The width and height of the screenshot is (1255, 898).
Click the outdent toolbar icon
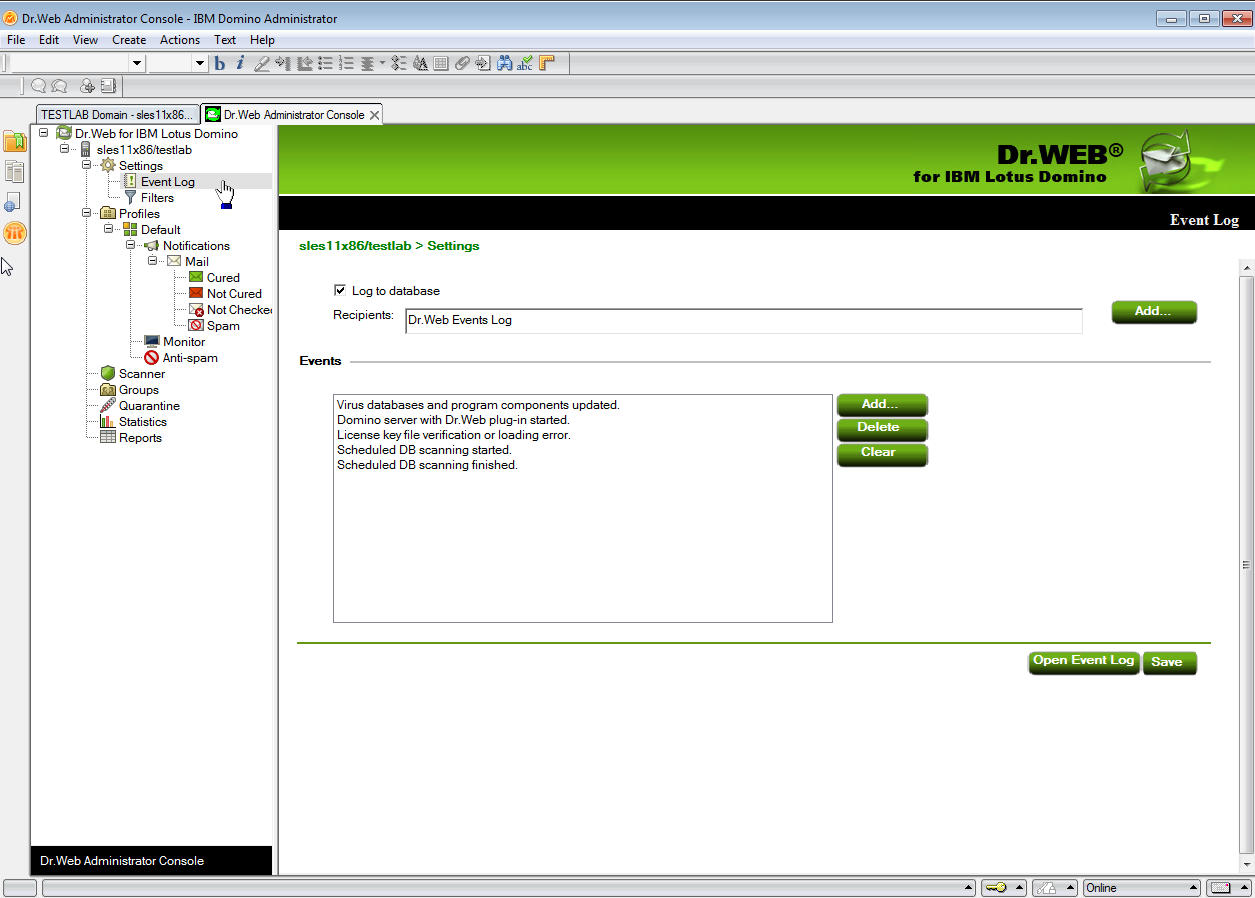(304, 63)
